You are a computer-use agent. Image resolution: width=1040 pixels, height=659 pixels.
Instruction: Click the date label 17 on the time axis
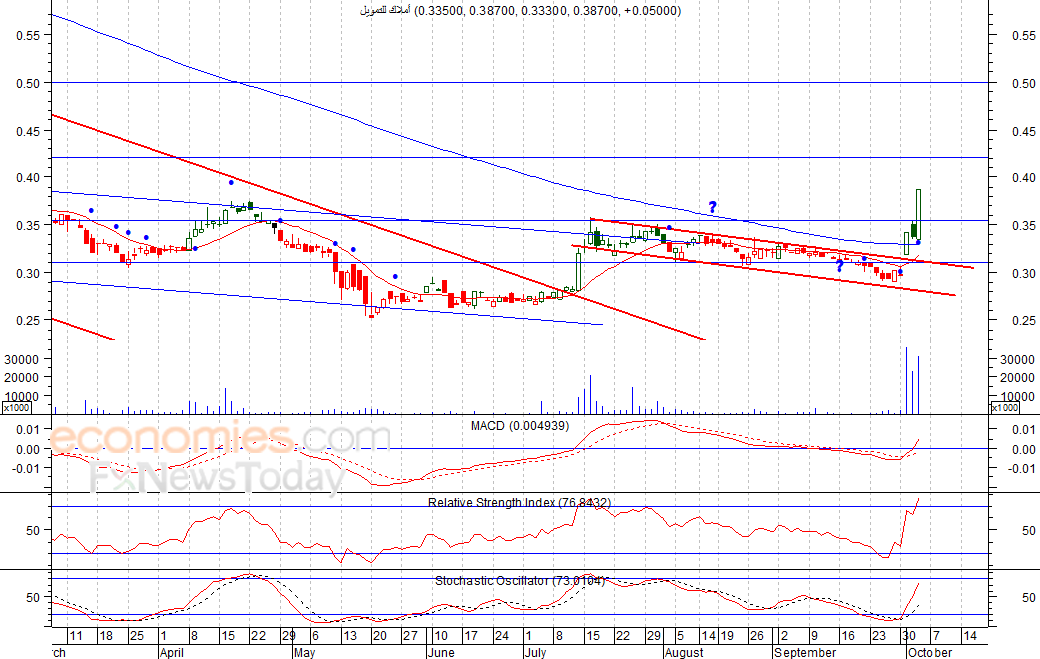click(470, 636)
